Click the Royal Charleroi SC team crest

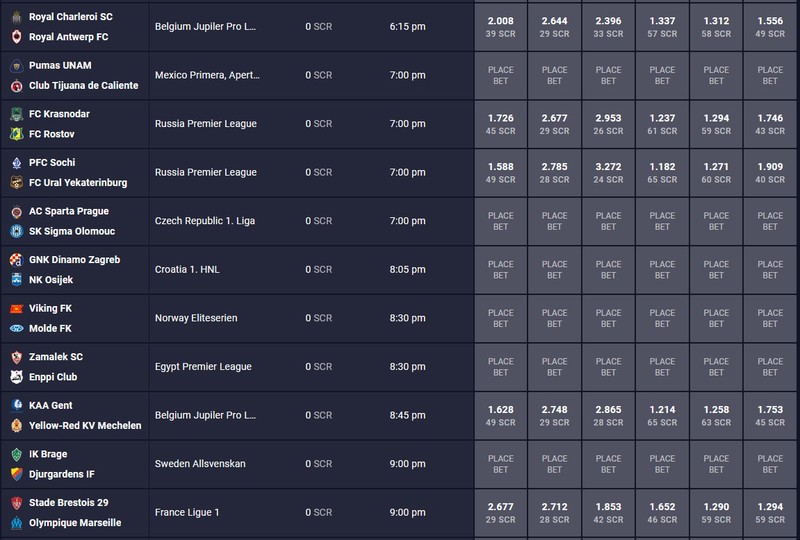(16, 17)
